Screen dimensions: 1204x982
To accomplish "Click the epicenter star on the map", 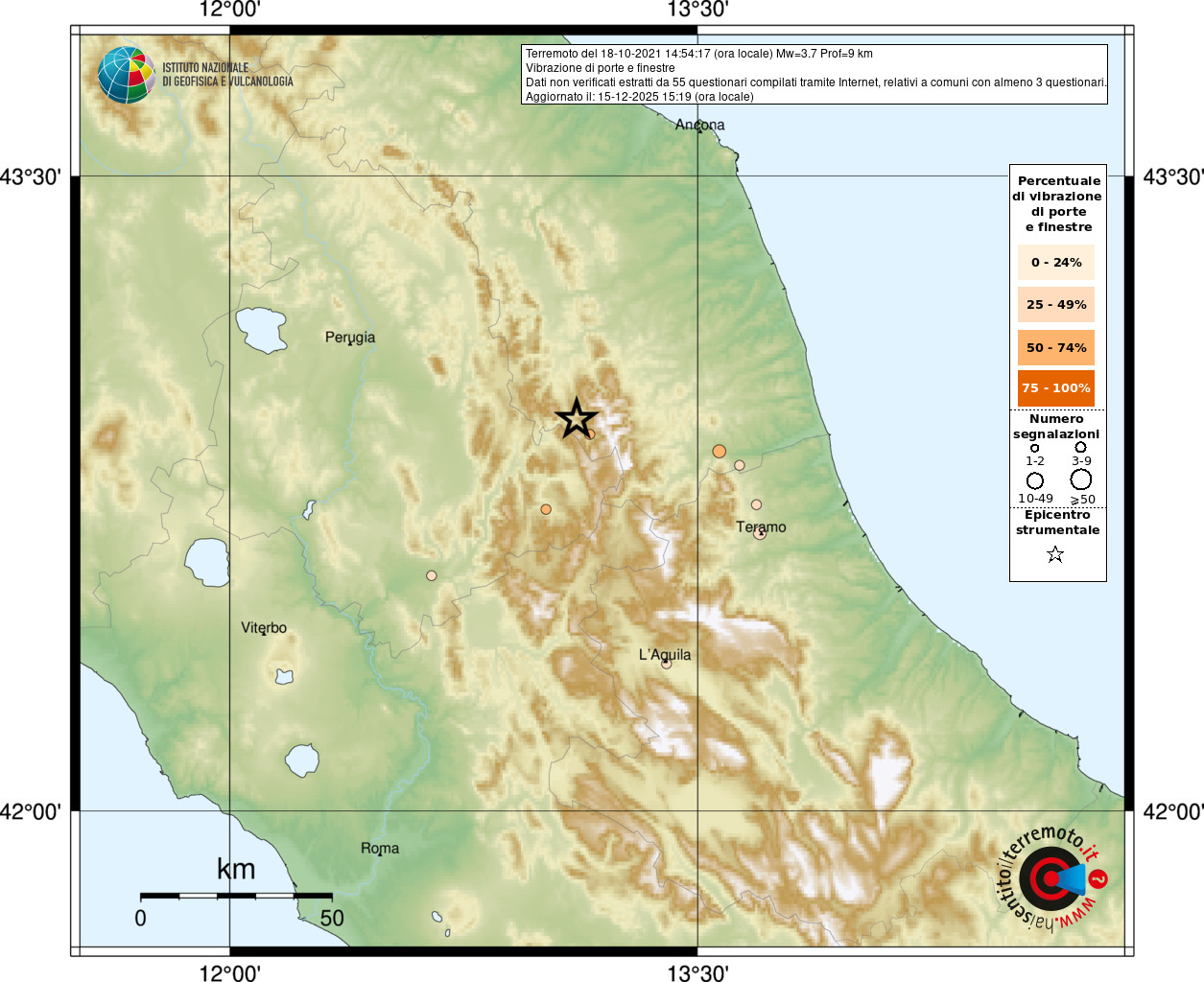I will pos(577,419).
